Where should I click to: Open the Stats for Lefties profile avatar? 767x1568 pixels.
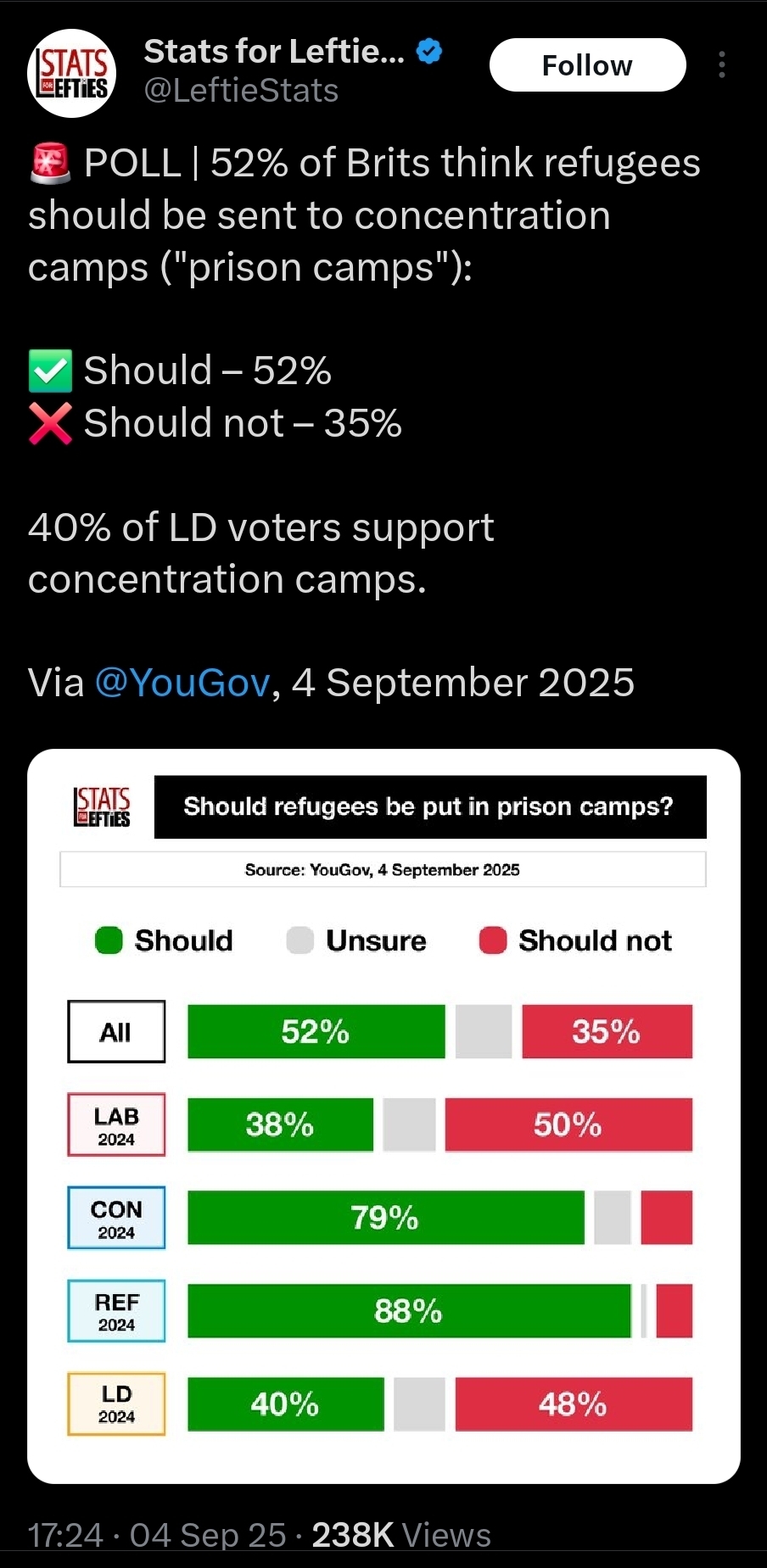(x=72, y=73)
